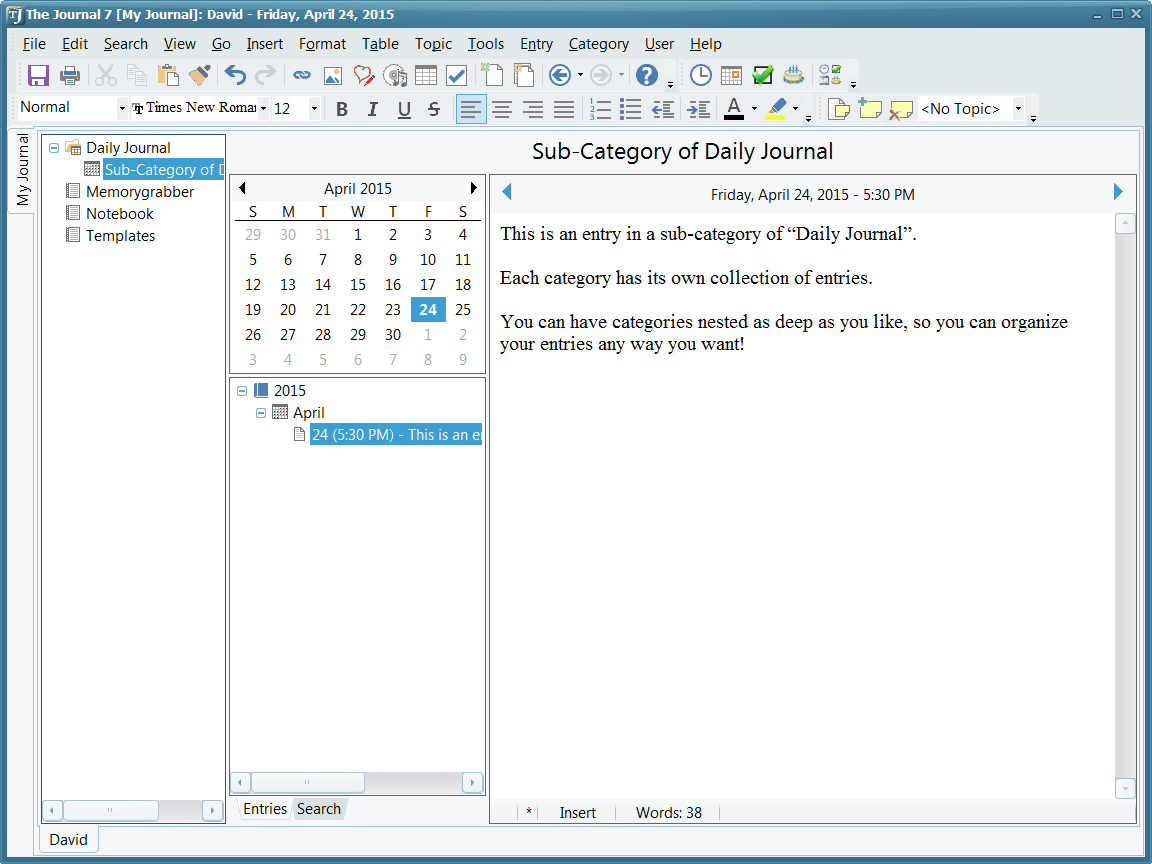Image resolution: width=1152 pixels, height=864 pixels.
Task: Click the Undo arrow icon
Action: (235, 75)
